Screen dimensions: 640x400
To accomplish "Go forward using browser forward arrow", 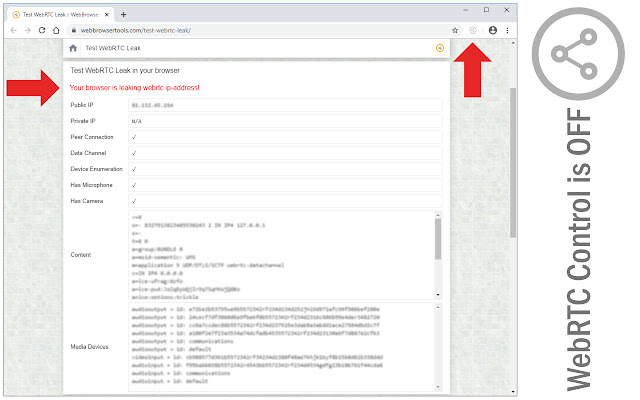I will 28,30.
